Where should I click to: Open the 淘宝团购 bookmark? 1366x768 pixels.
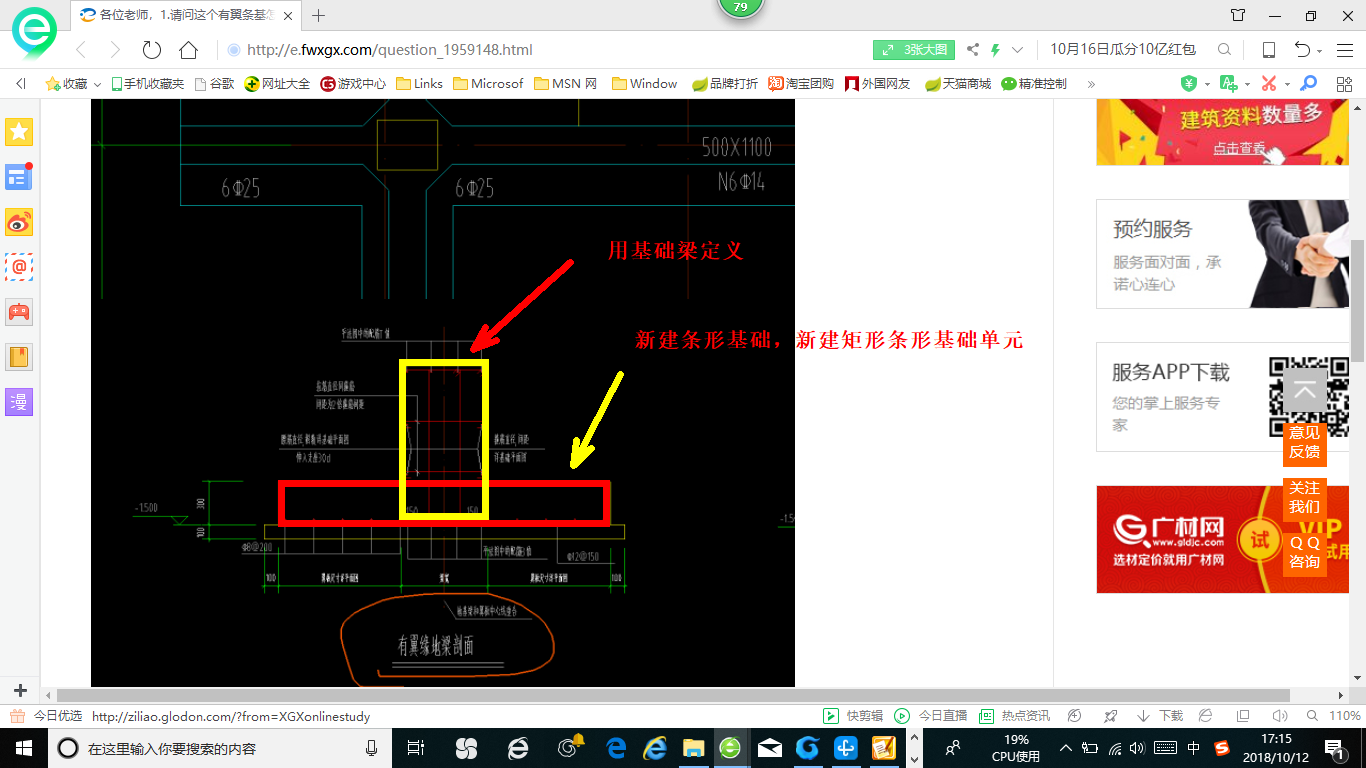pos(801,84)
